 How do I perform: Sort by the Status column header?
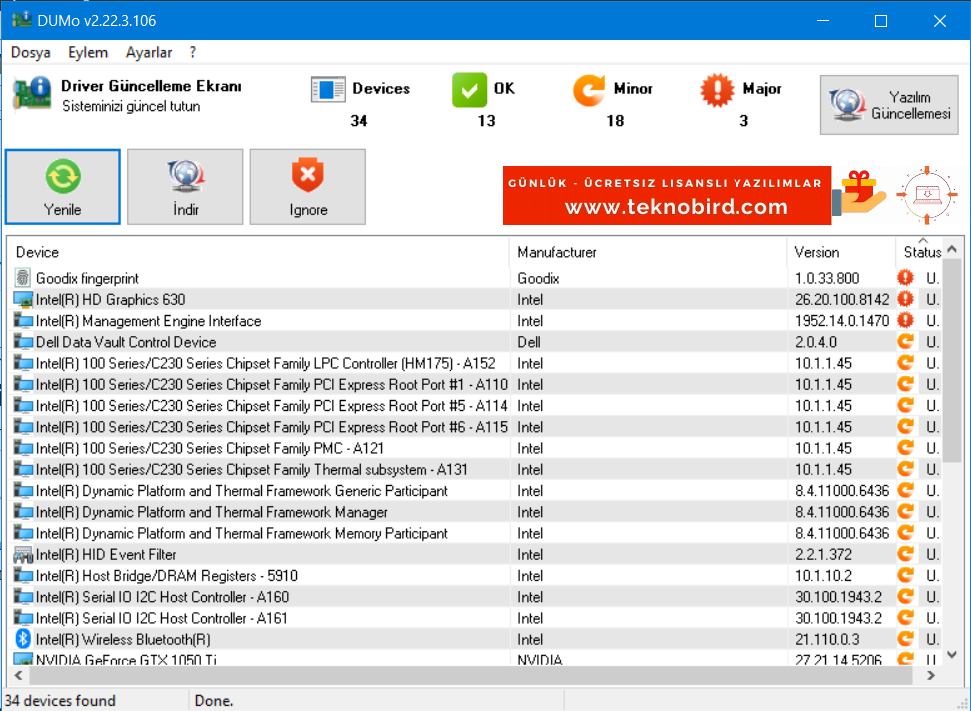click(x=920, y=252)
